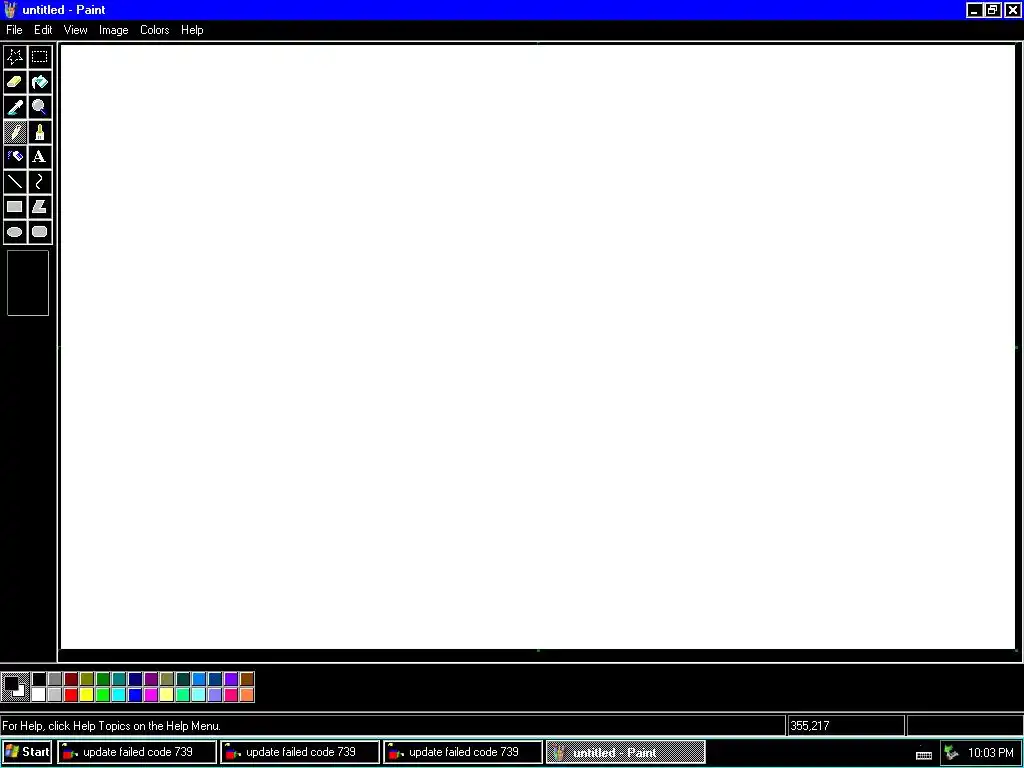Click the foreground/background color indicator box
This screenshot has height=768, width=1024.
[15, 687]
